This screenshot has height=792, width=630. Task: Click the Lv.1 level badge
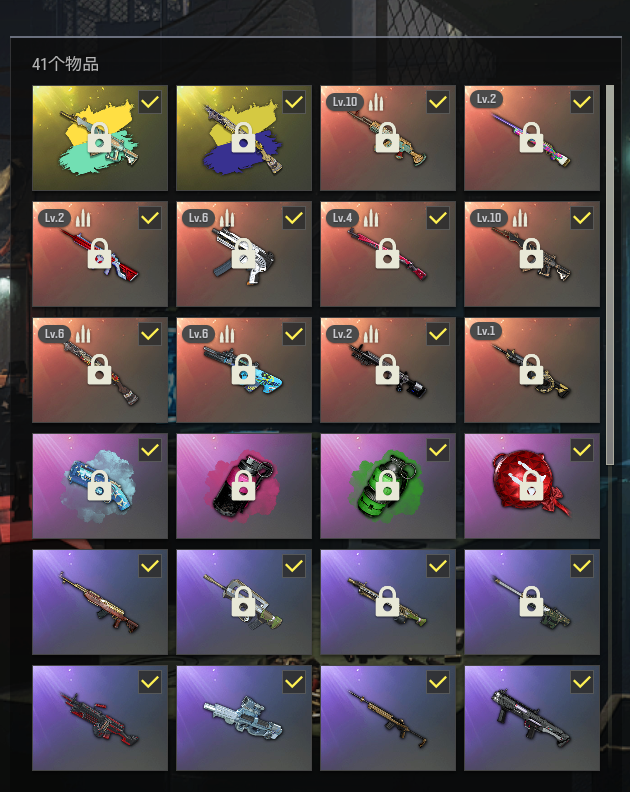tap(486, 331)
